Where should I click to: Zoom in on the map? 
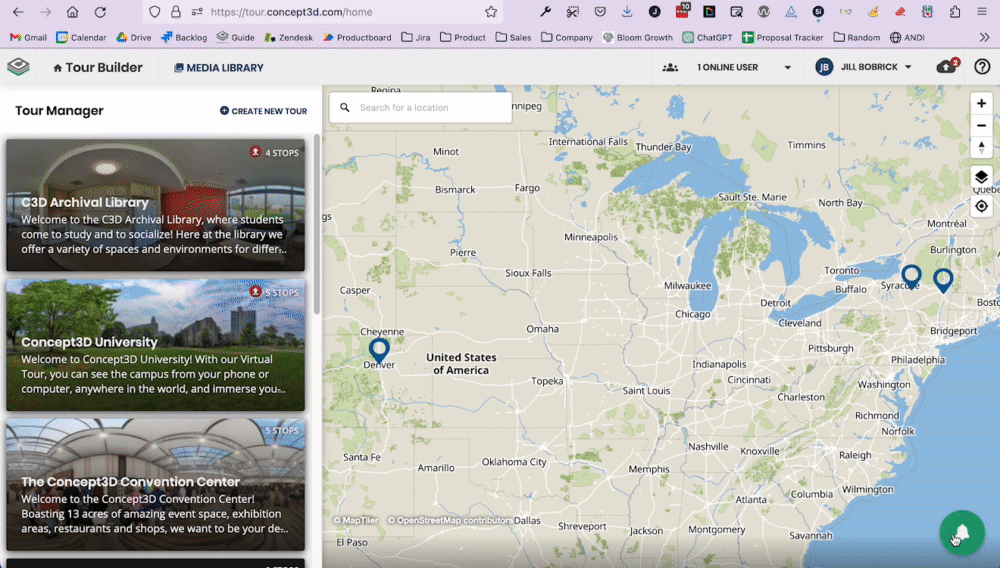click(982, 103)
